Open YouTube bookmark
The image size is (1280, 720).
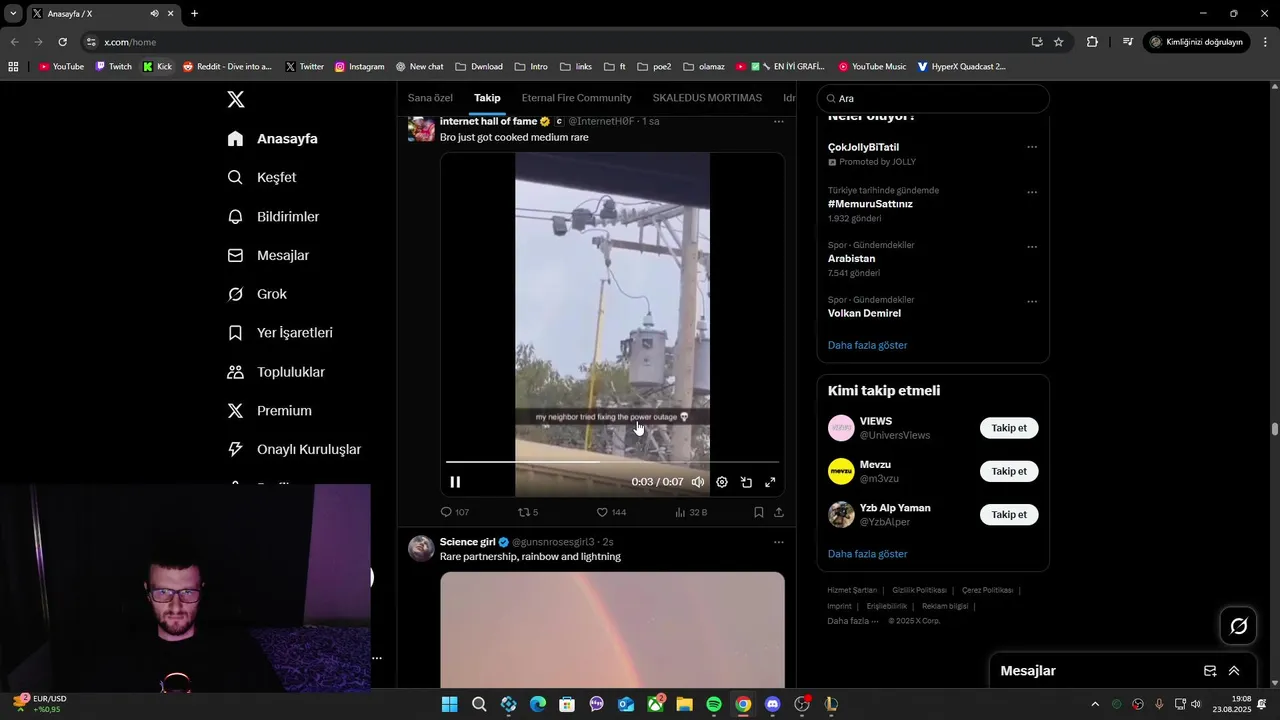[61, 67]
